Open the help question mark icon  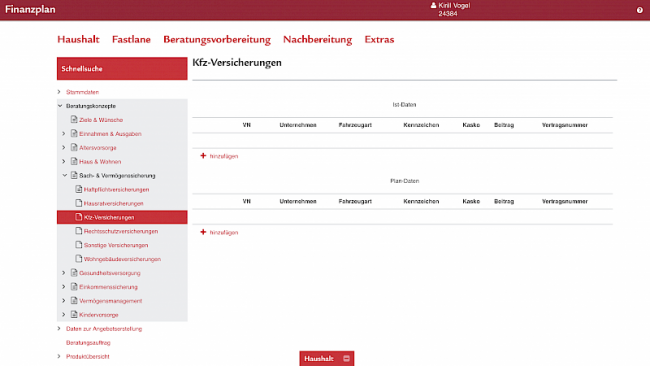640,10
